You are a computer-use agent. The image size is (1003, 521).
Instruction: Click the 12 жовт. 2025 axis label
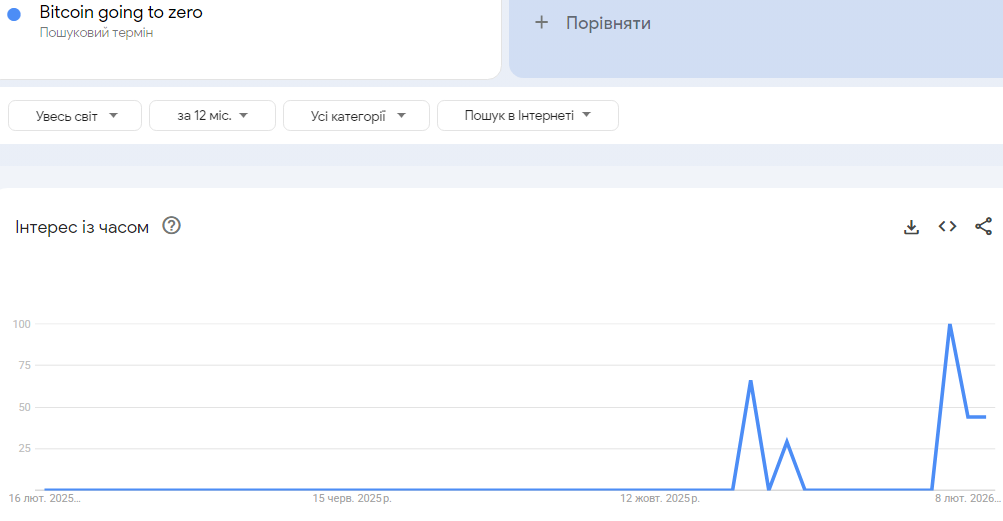[x=660, y=498]
